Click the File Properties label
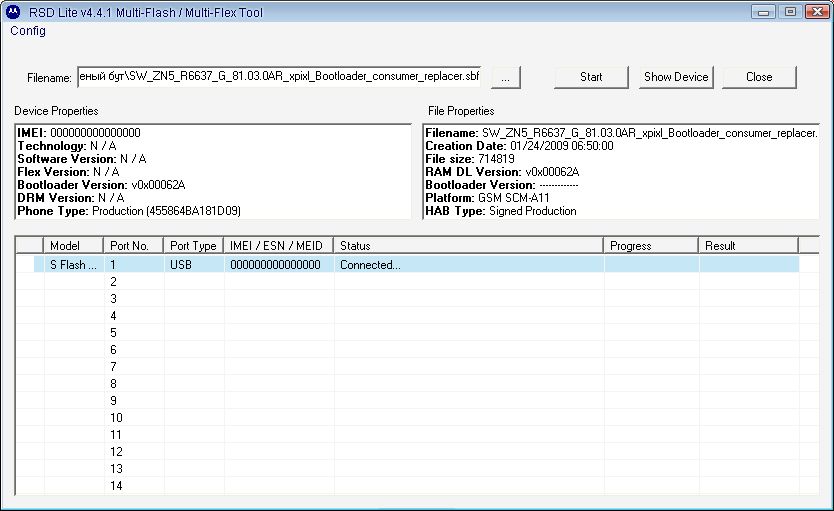The image size is (834, 511). (461, 111)
